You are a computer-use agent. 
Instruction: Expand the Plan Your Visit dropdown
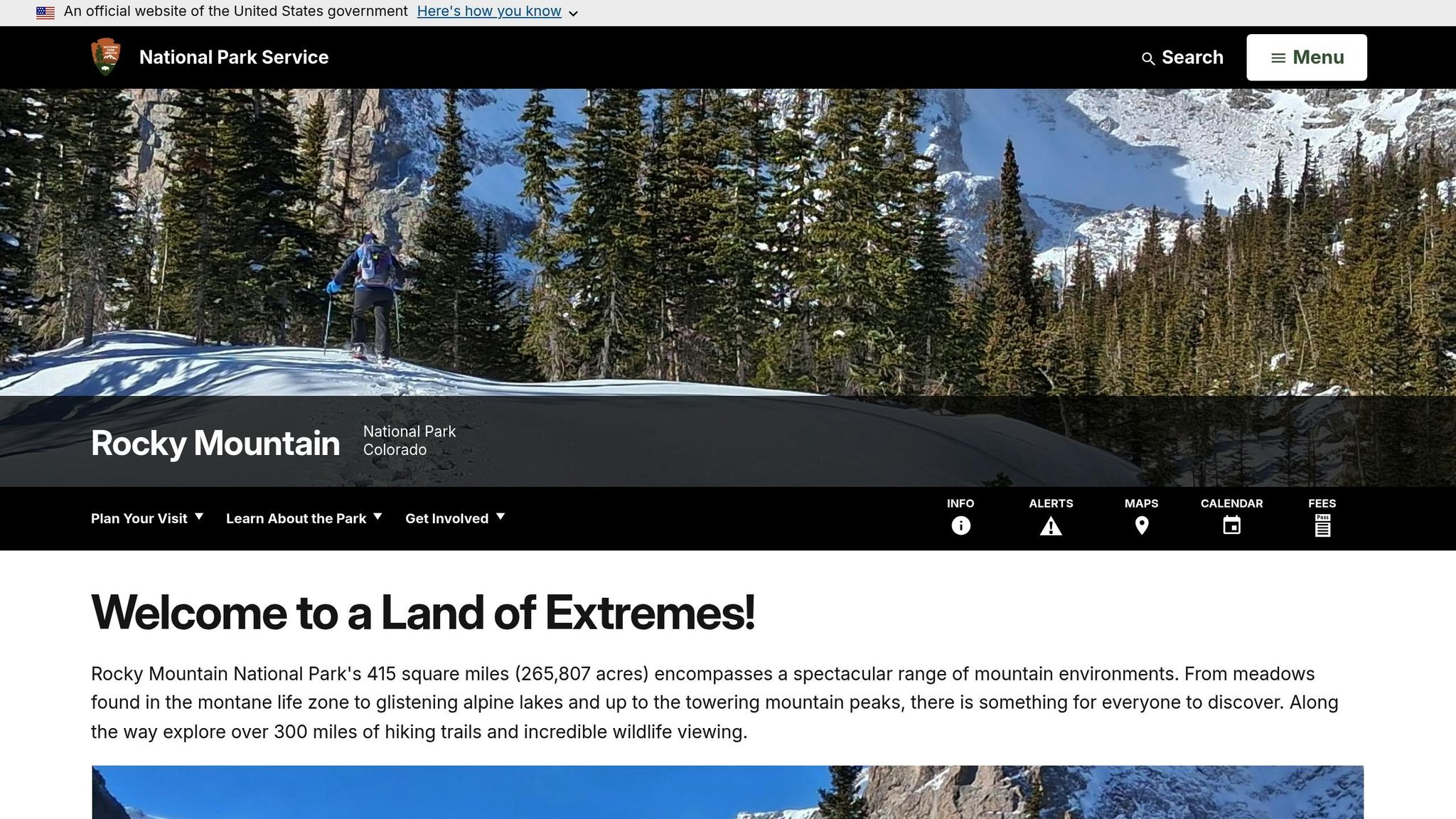(x=147, y=518)
